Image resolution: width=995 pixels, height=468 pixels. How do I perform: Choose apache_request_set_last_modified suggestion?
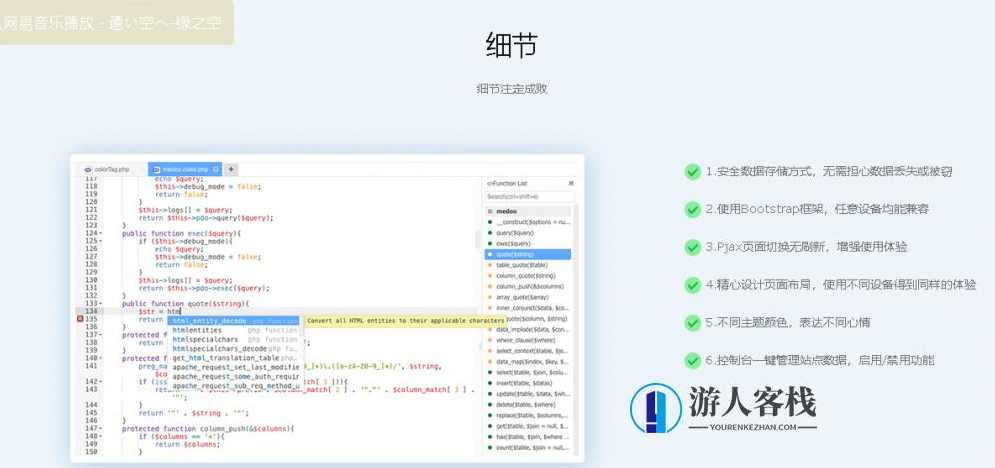tap(234, 367)
